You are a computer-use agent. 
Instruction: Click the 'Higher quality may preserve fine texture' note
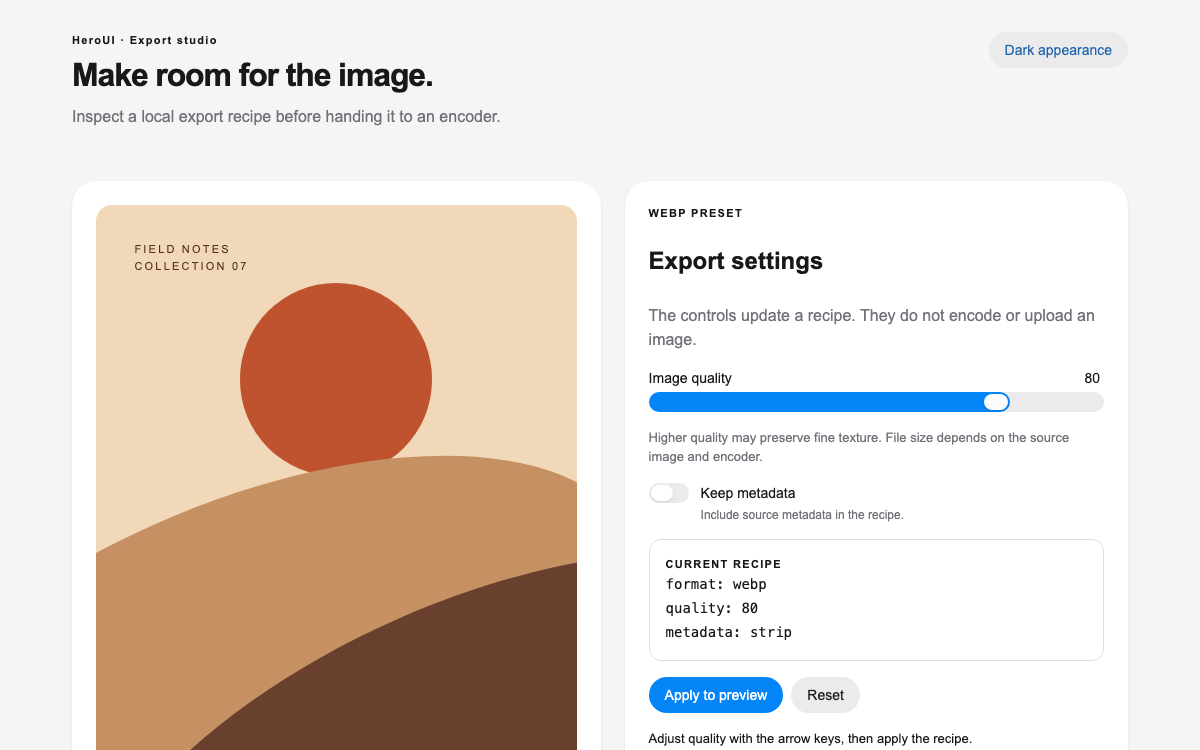[859, 447]
